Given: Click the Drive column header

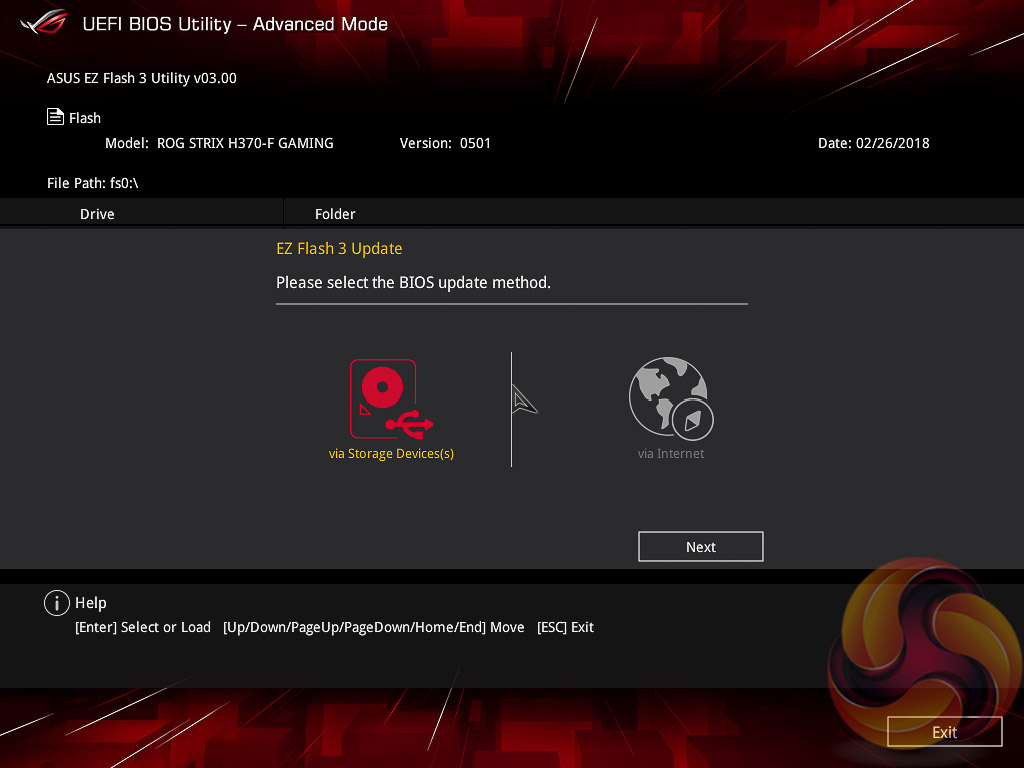Looking at the screenshot, I should point(97,214).
